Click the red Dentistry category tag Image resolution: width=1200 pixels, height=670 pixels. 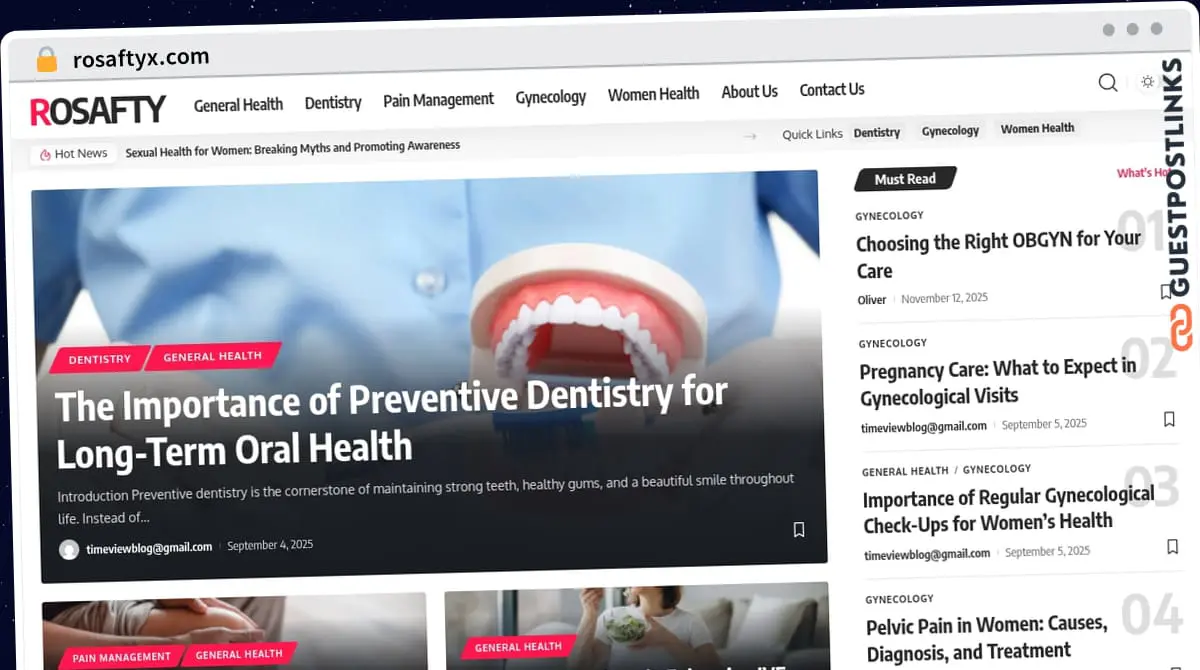coord(99,359)
